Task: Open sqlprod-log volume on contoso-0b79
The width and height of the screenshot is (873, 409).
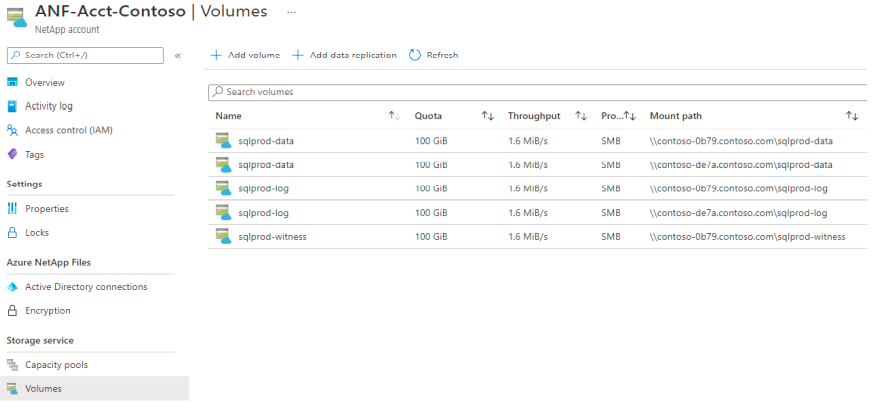Action: [x=263, y=189]
